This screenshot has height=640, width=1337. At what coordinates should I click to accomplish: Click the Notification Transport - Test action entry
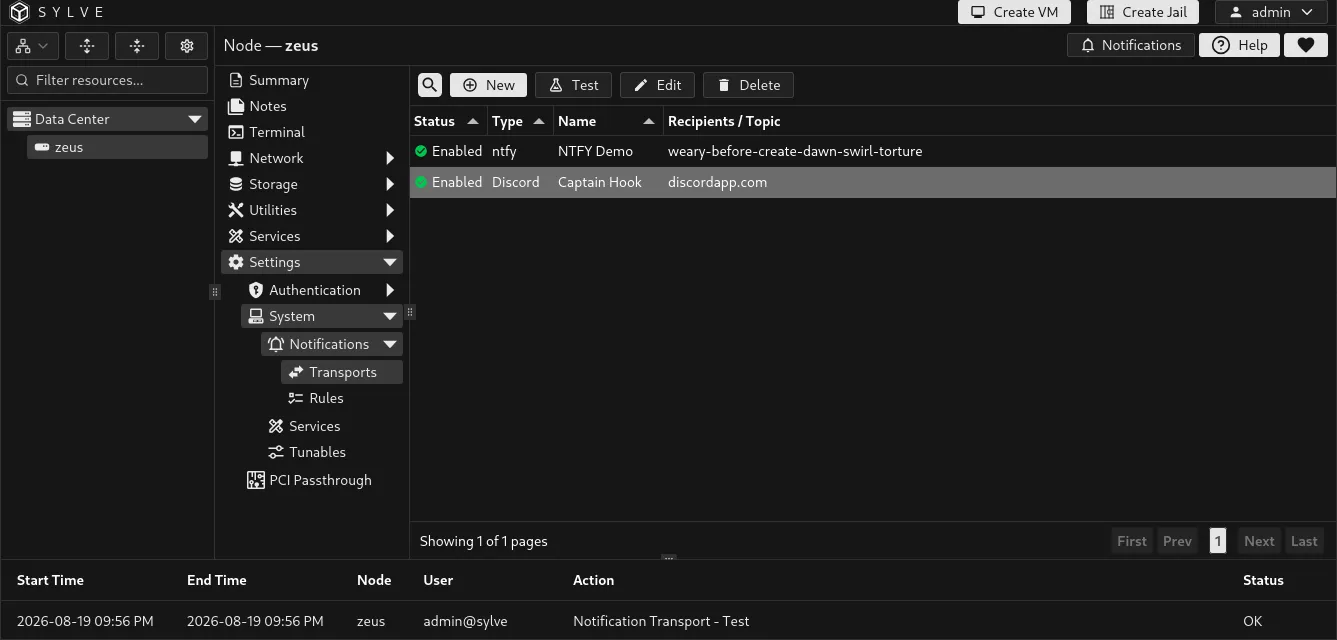click(661, 621)
